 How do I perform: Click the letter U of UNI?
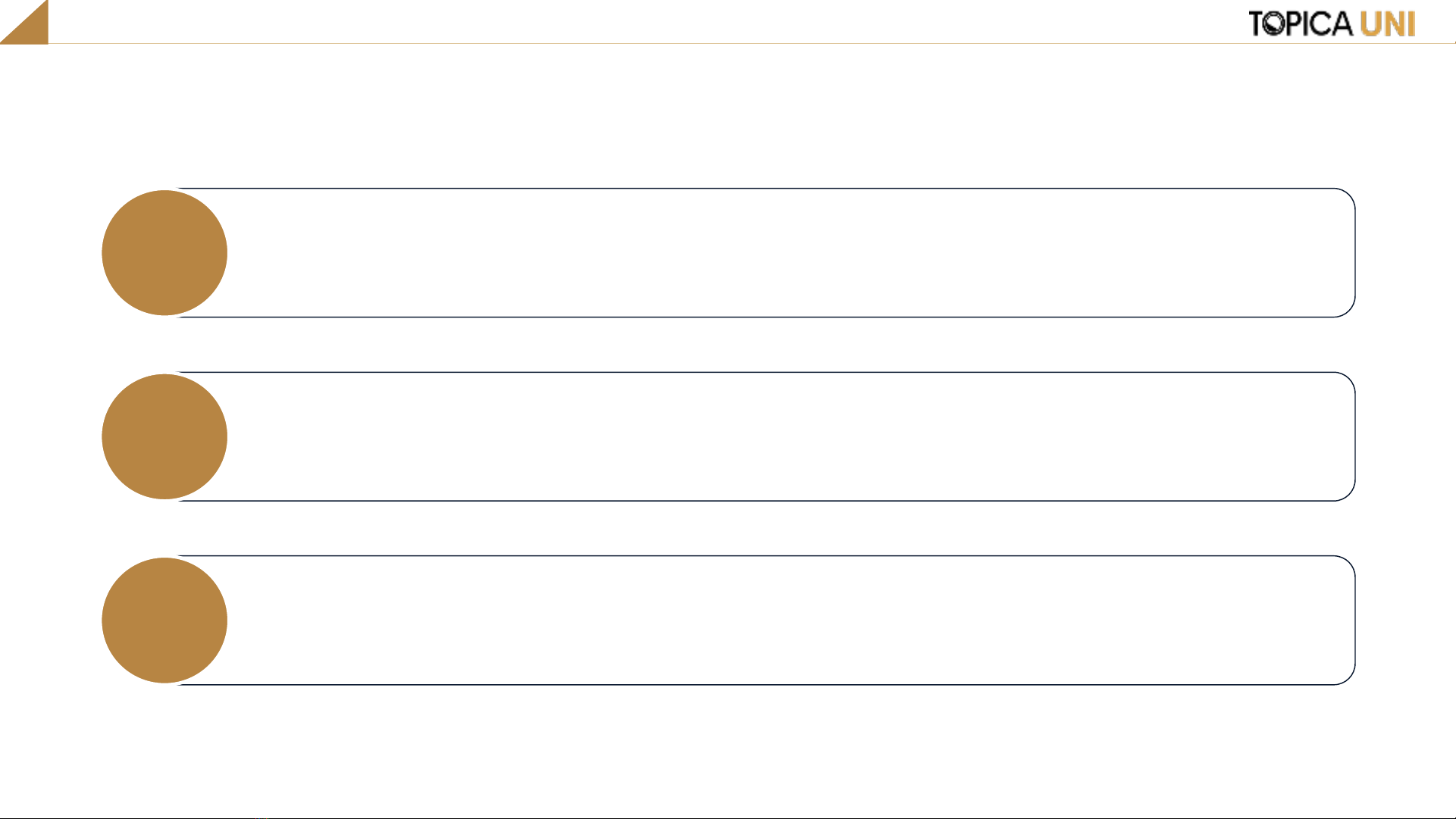point(1371,24)
